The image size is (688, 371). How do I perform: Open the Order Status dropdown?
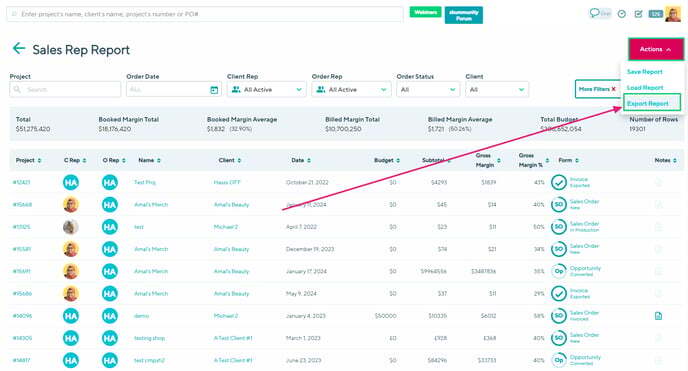pos(428,89)
